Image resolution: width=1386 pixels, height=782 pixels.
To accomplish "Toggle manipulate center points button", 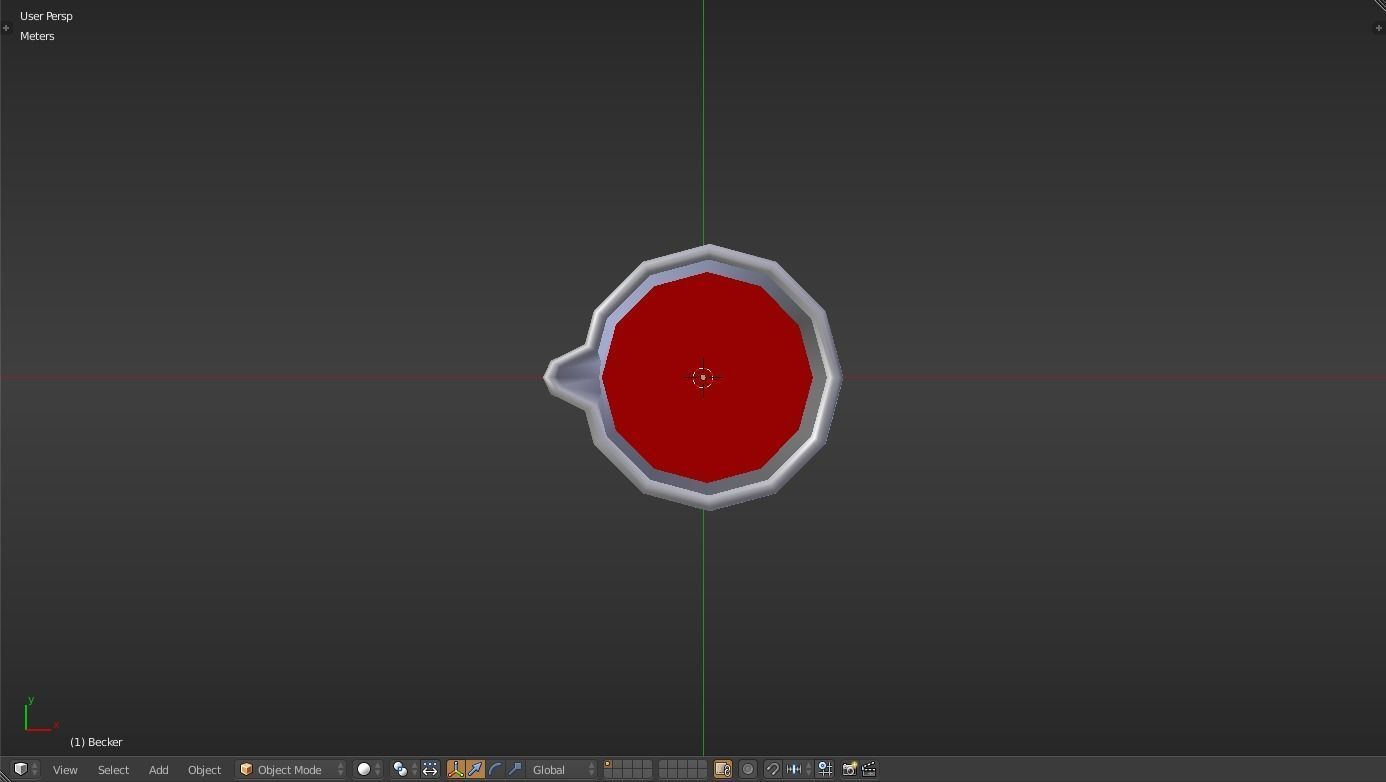I will point(430,769).
